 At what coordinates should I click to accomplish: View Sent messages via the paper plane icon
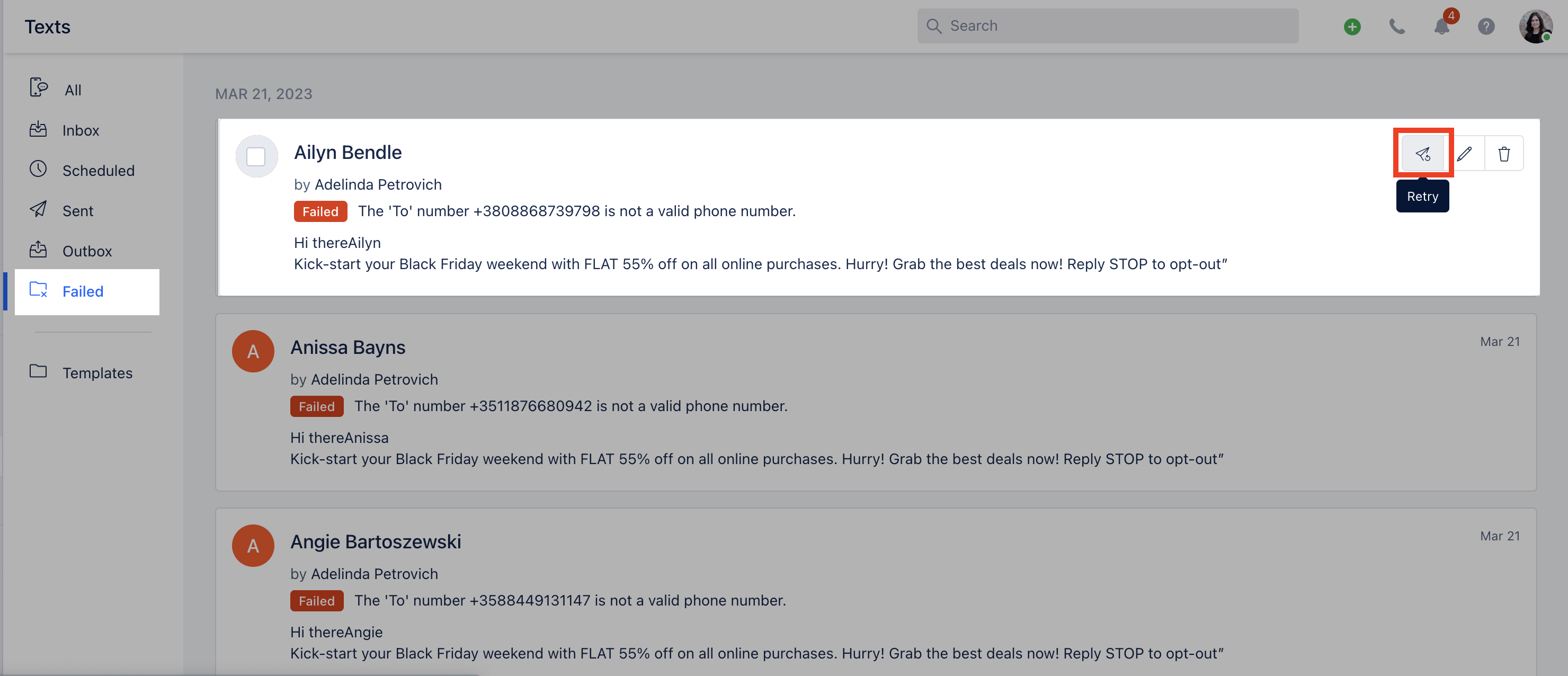coord(38,209)
